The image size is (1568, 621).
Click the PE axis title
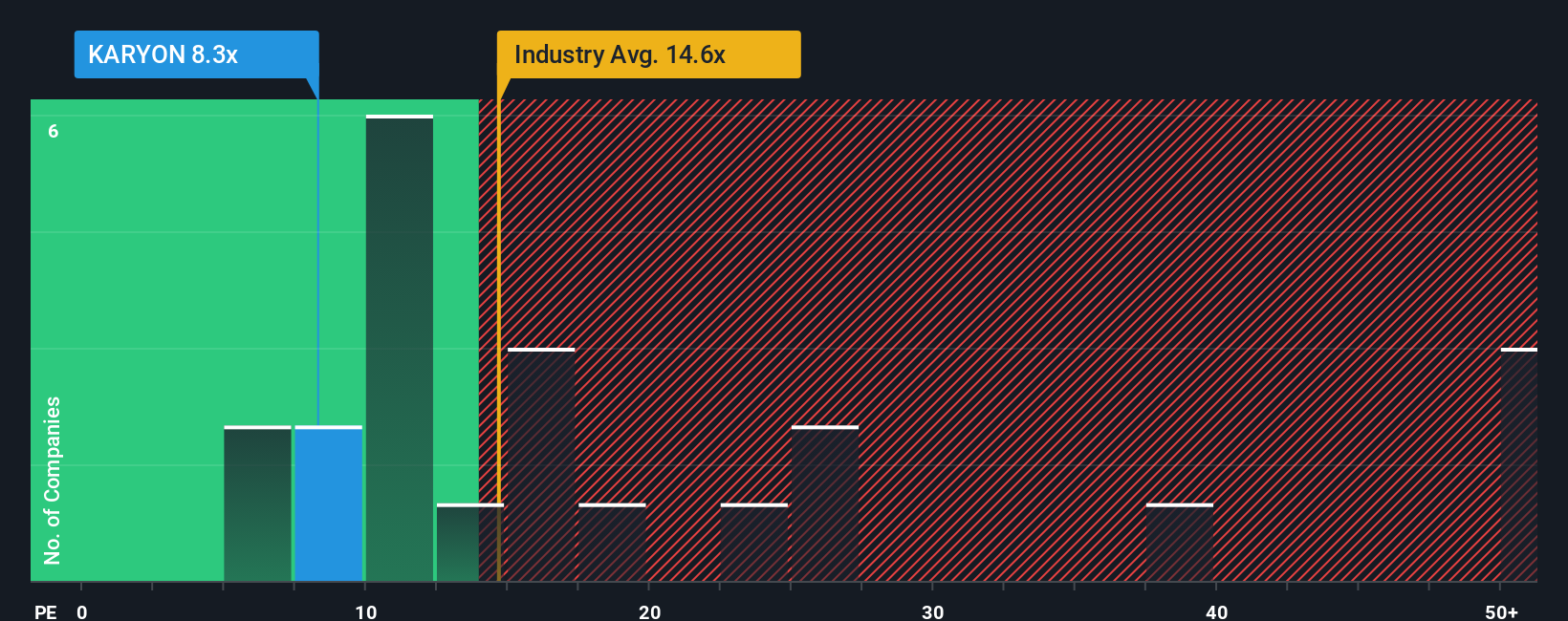(x=46, y=611)
